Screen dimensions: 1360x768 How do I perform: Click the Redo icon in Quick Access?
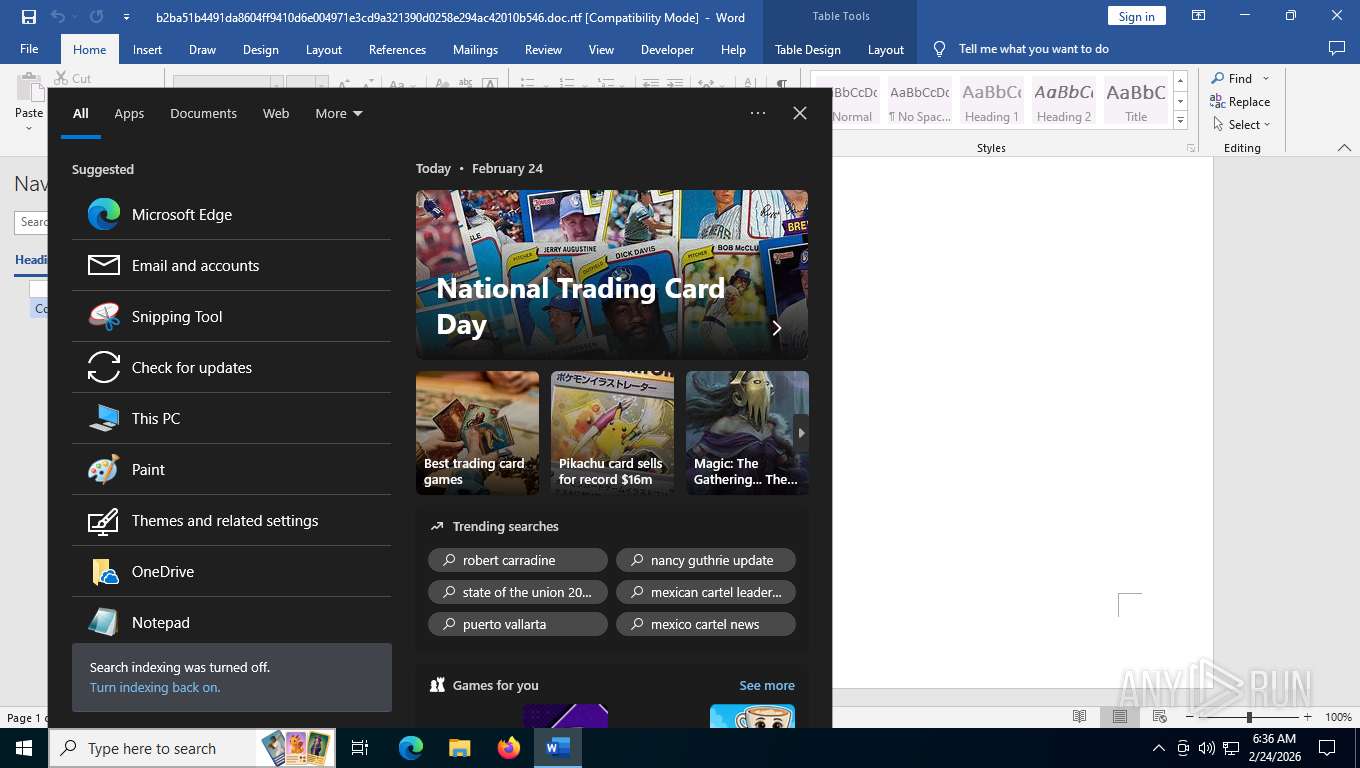point(96,17)
